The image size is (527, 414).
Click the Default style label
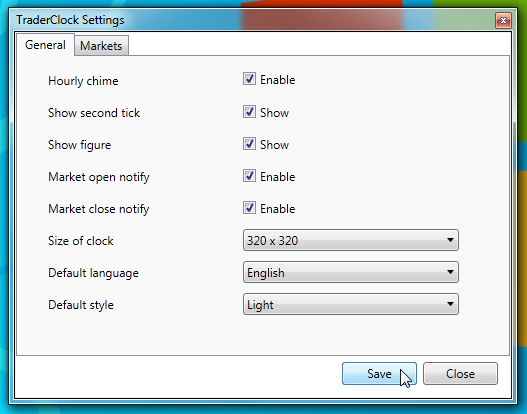point(81,305)
